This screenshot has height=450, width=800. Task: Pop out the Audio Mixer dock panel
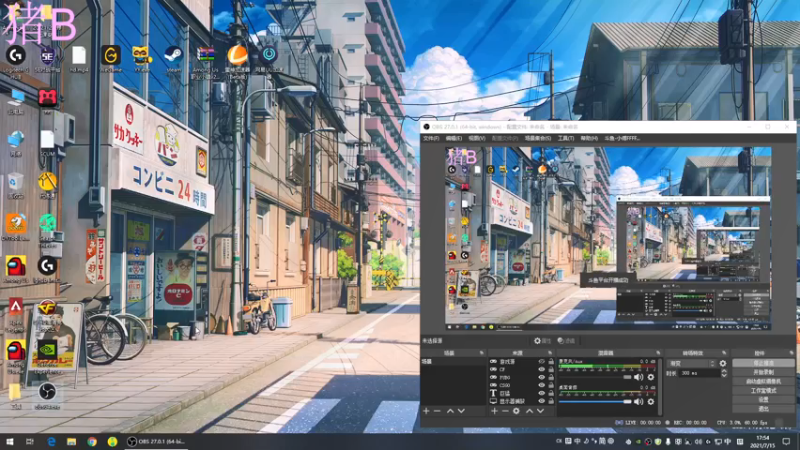pos(658,353)
